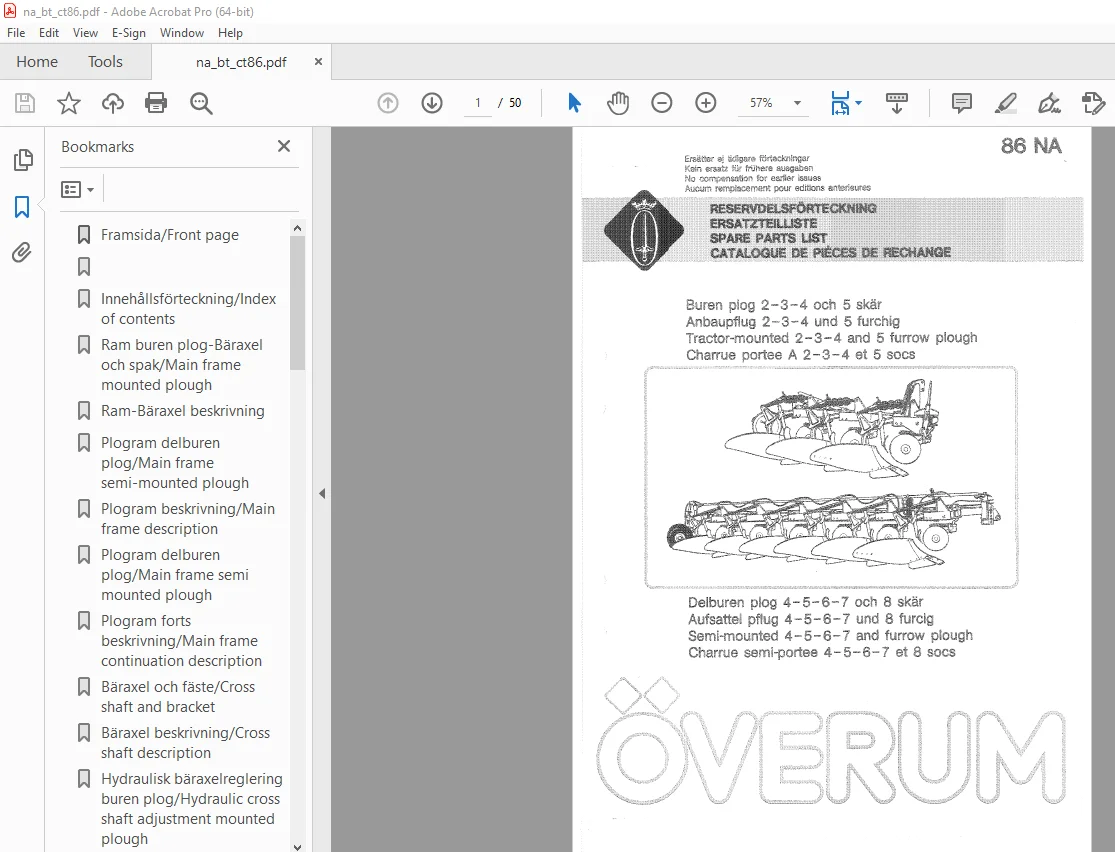Image resolution: width=1115 pixels, height=852 pixels.
Task: Open the View menu
Action: 85,33
